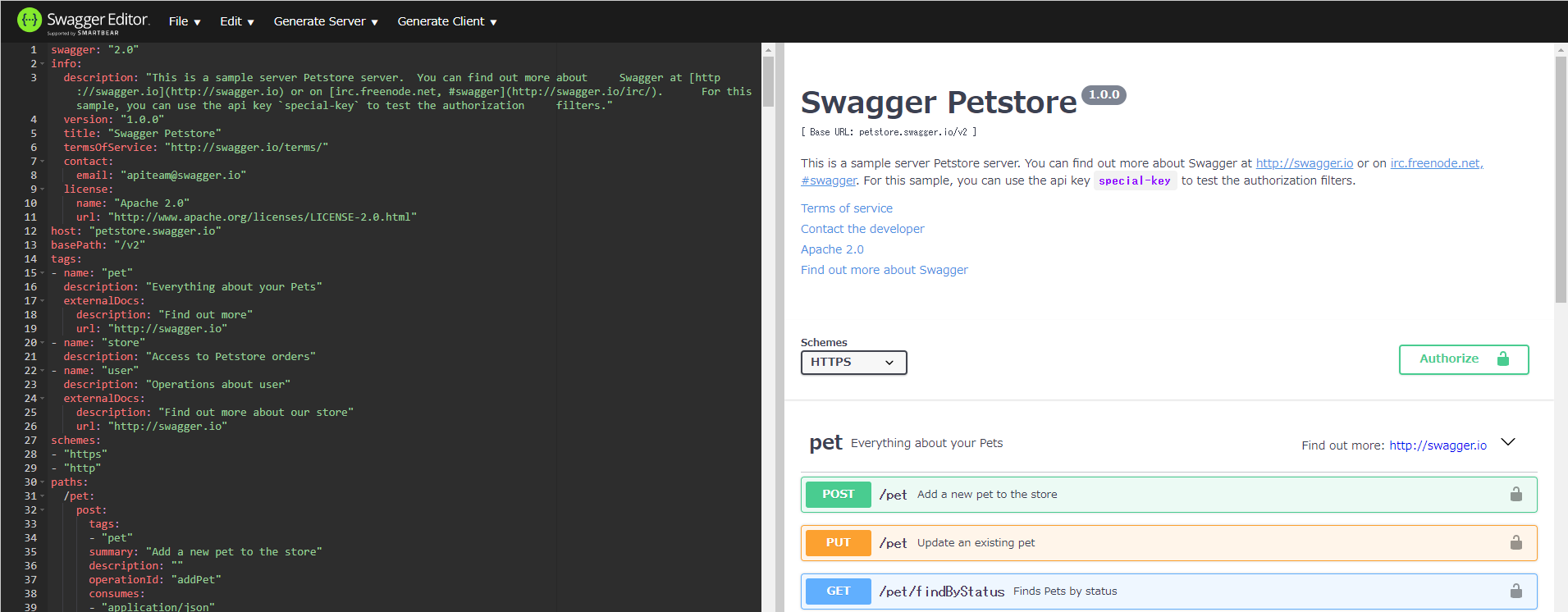Fold the store tag at line 20
The image size is (1568, 612).
(x=43, y=342)
